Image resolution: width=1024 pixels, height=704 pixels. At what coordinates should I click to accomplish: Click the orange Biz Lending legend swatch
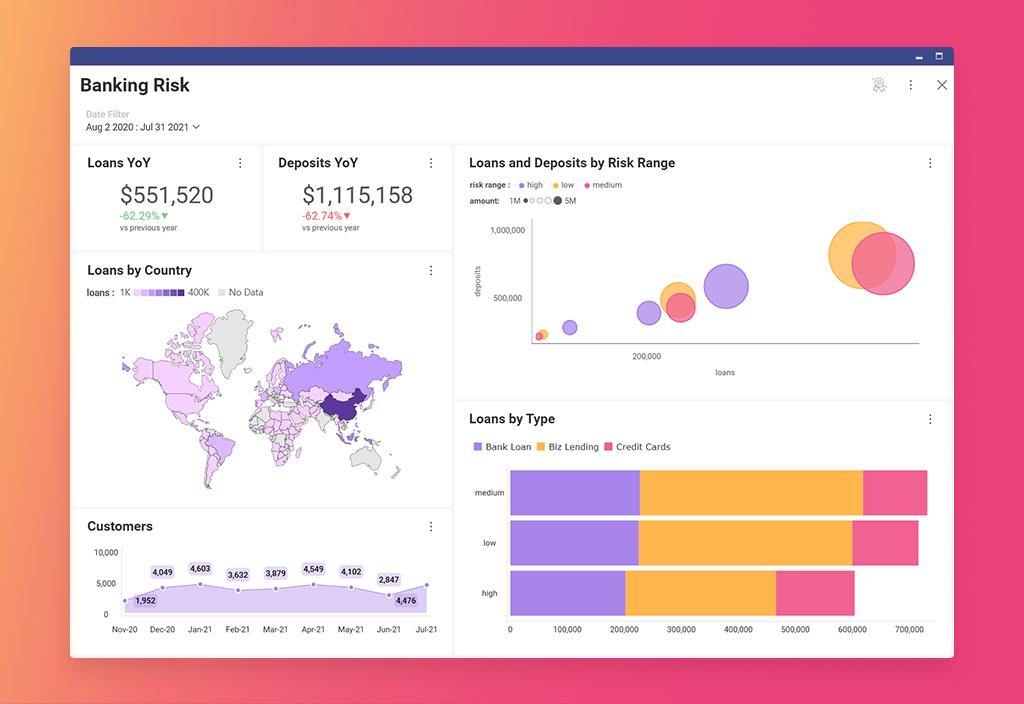click(541, 447)
